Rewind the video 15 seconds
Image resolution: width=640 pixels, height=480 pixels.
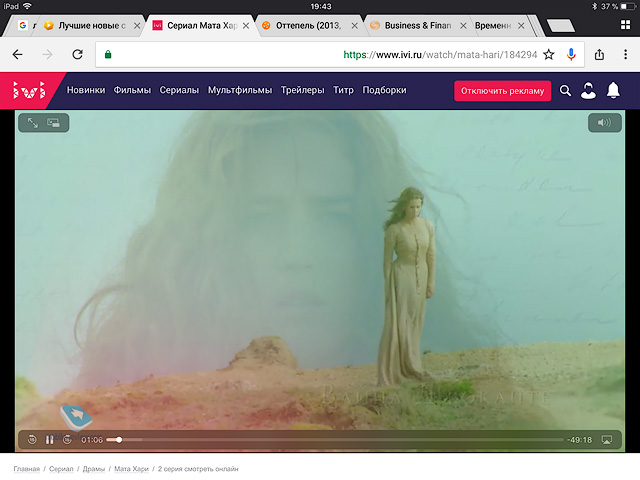[32, 440]
